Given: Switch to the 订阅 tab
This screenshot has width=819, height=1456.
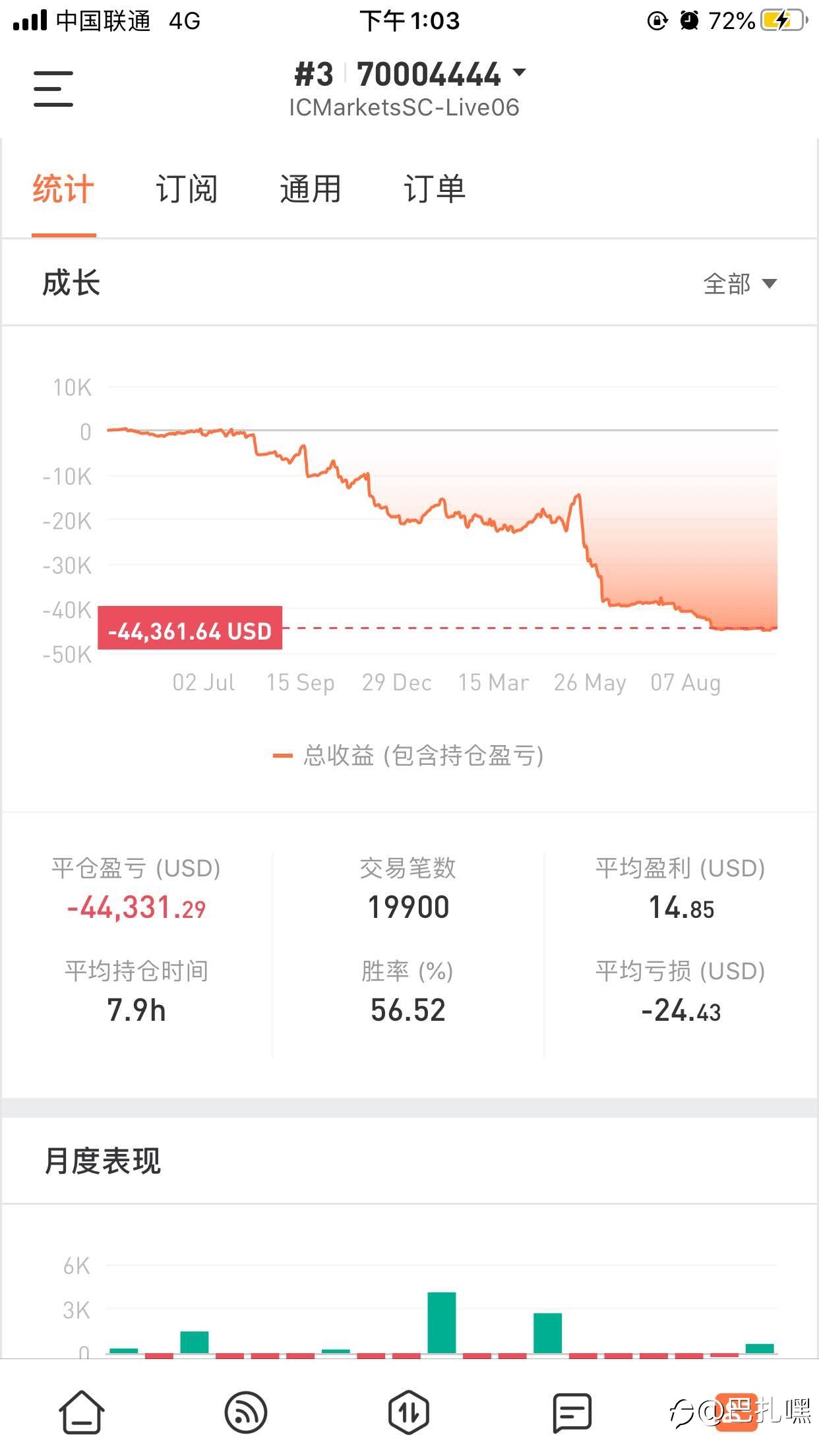Looking at the screenshot, I should pyautogui.click(x=187, y=190).
